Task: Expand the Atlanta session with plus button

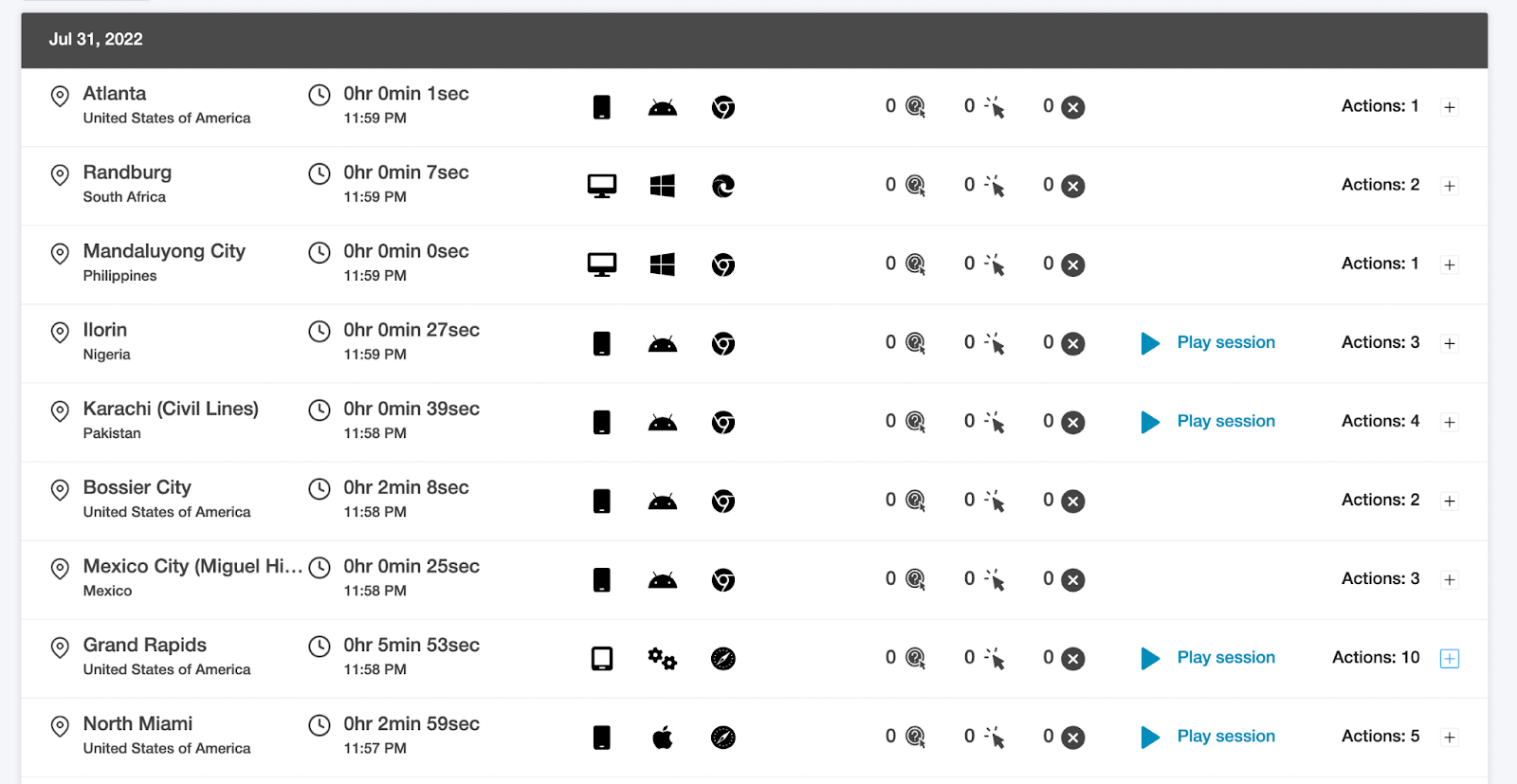Action: (1449, 107)
